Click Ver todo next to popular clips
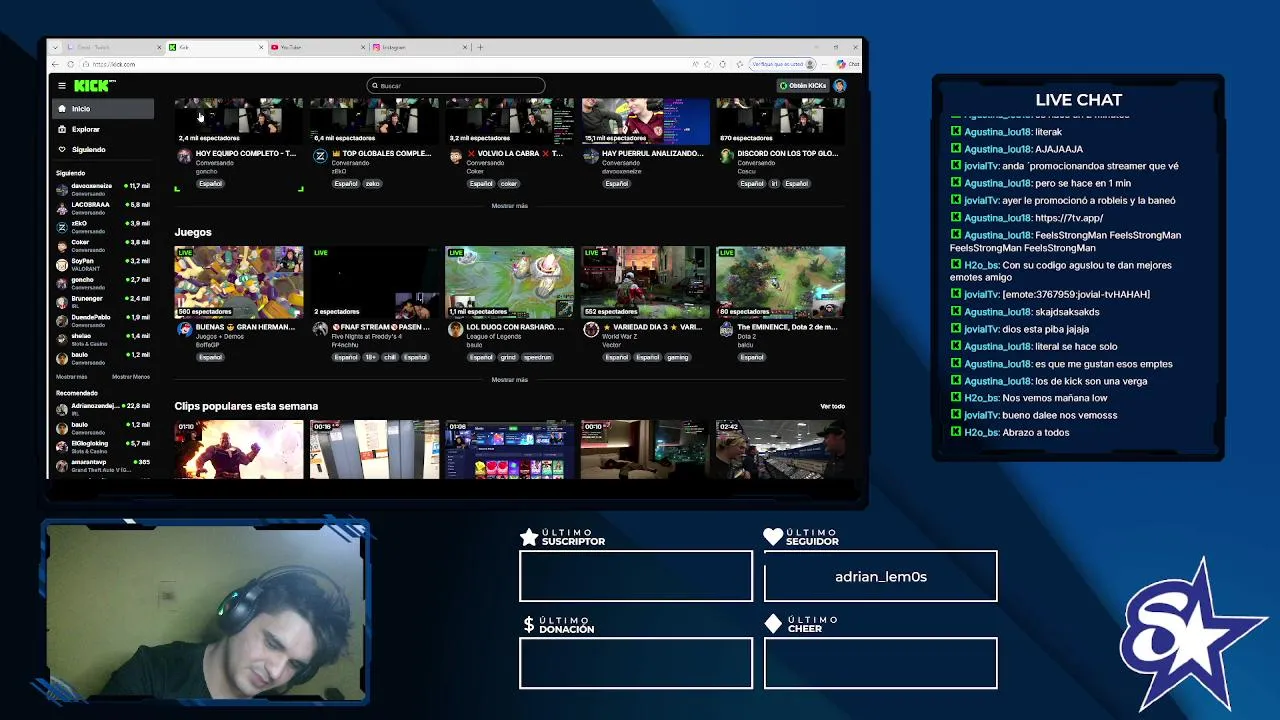 [832, 407]
